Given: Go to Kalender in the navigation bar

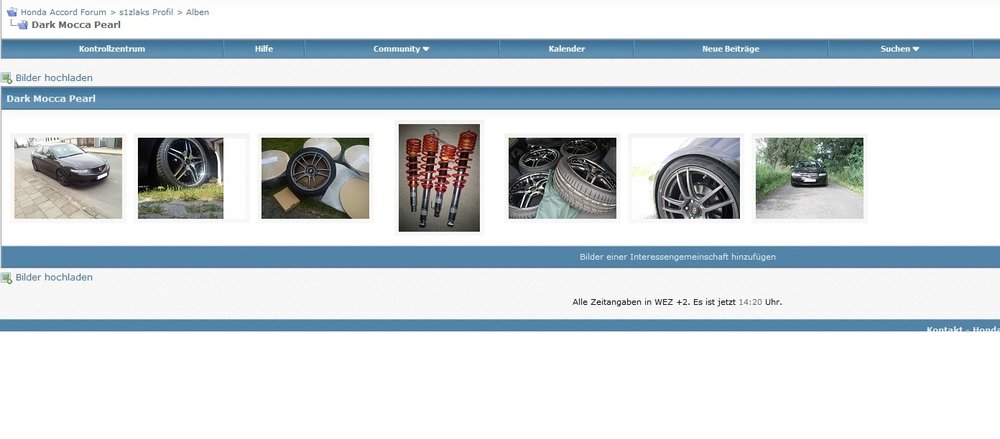Looking at the screenshot, I should (x=567, y=49).
